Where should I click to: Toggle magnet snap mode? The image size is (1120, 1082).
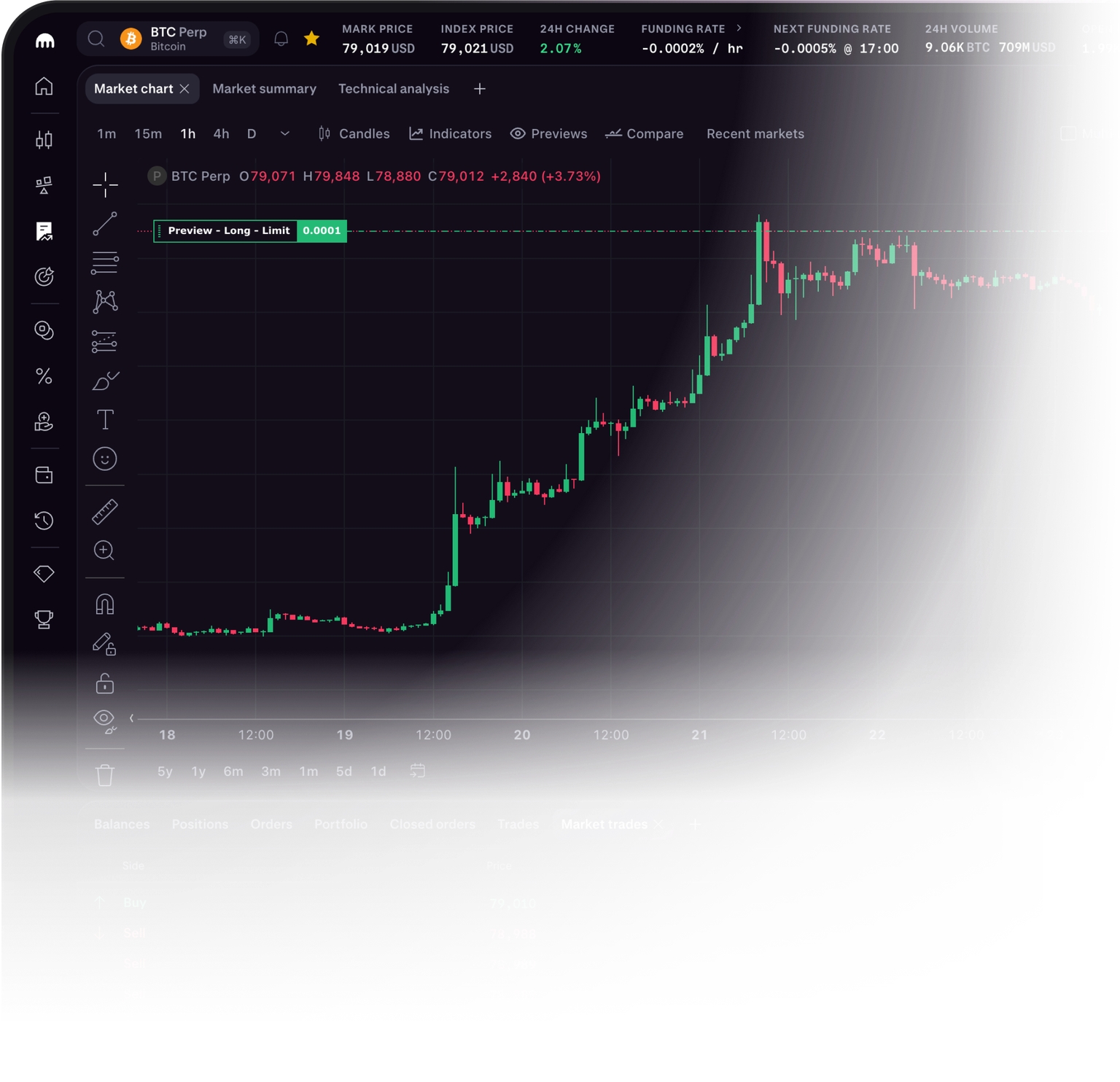tap(105, 604)
